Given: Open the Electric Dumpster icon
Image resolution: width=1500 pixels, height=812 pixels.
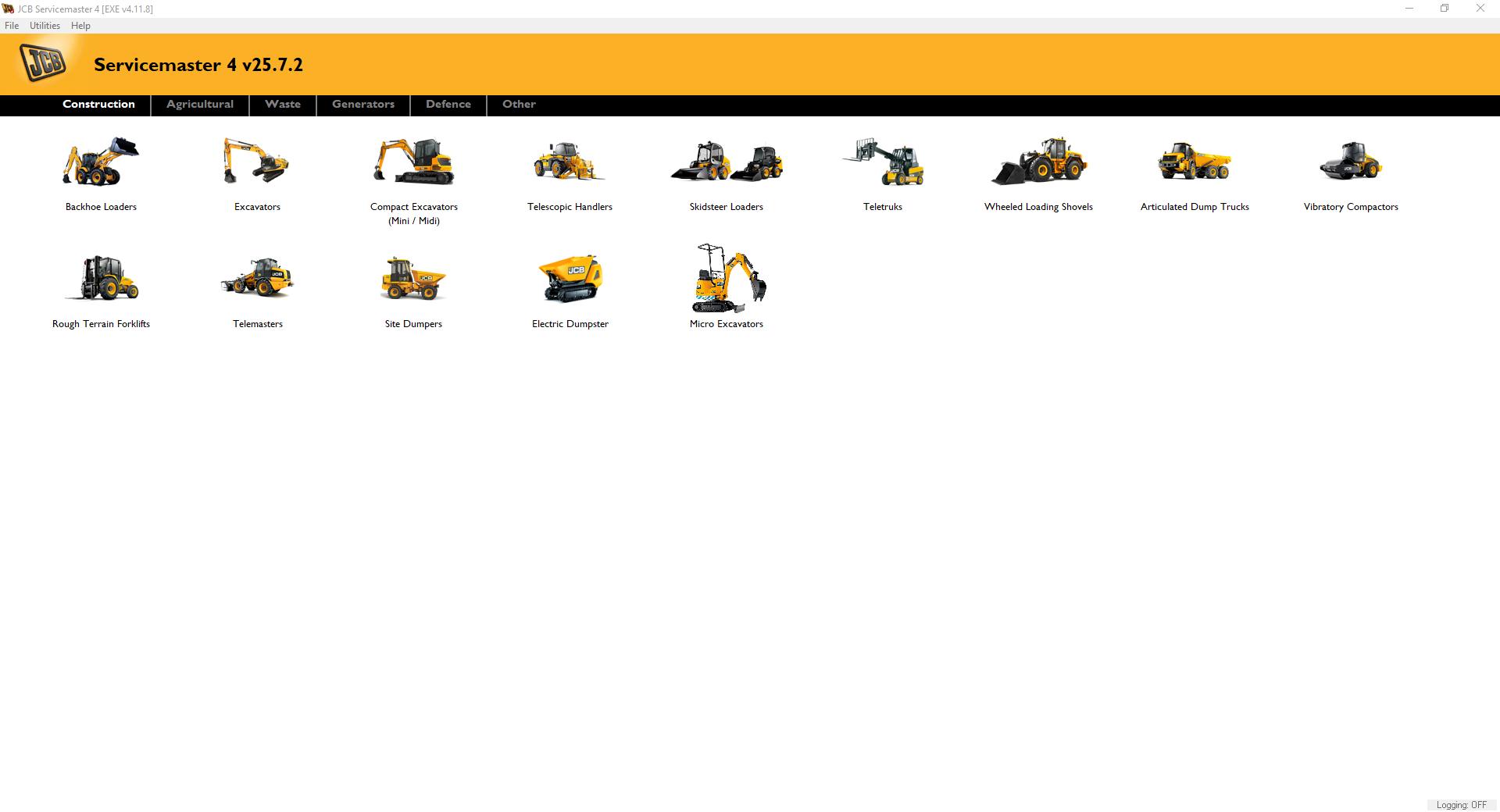Looking at the screenshot, I should (x=570, y=278).
